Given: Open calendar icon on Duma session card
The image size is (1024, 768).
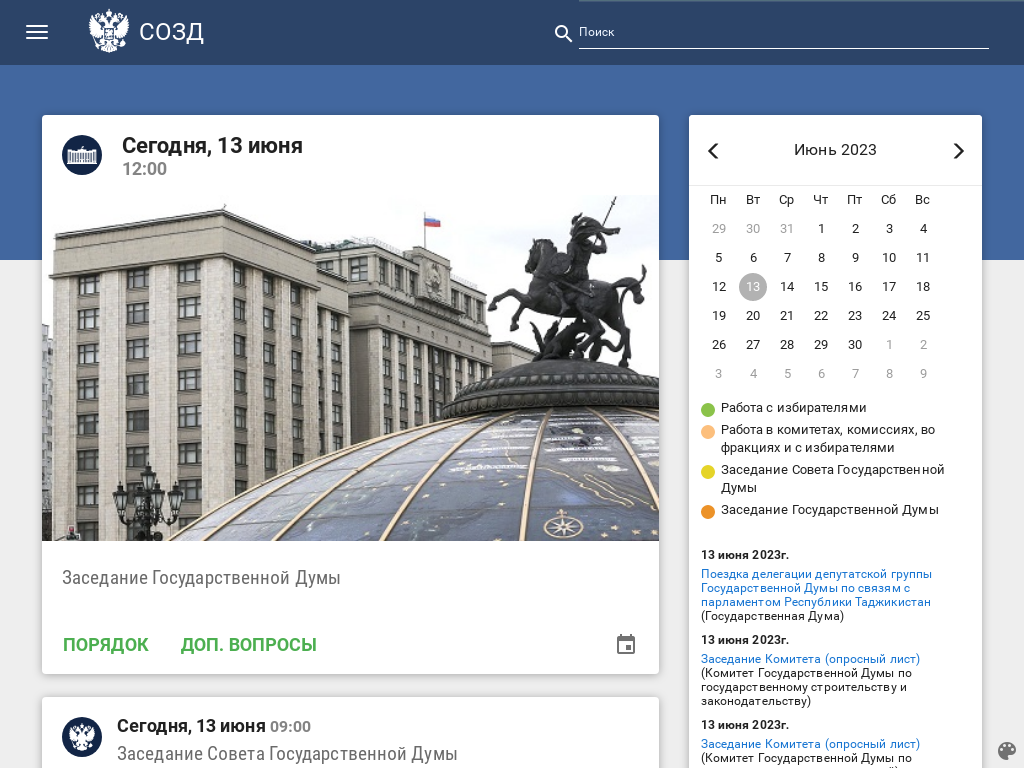Looking at the screenshot, I should (x=626, y=644).
